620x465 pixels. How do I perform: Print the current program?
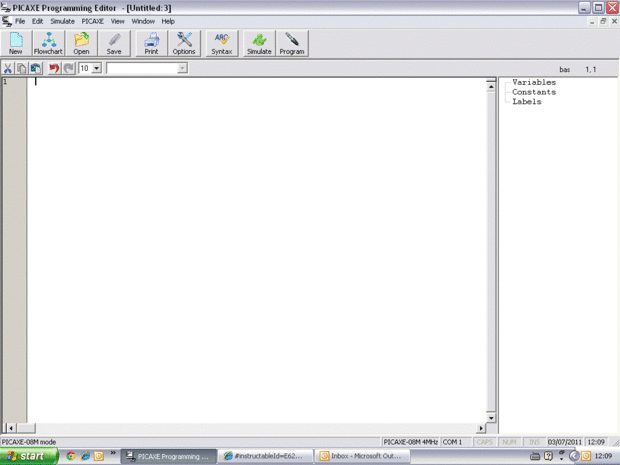click(151, 43)
